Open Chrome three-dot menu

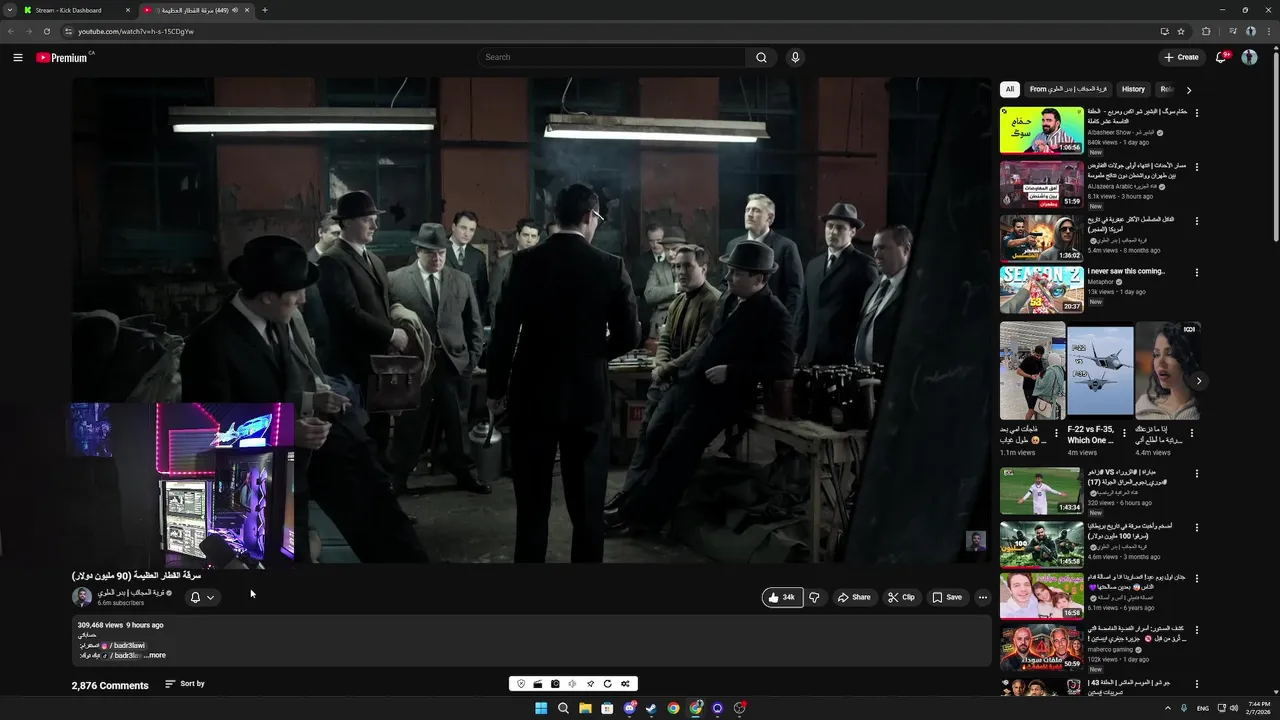click(1269, 31)
